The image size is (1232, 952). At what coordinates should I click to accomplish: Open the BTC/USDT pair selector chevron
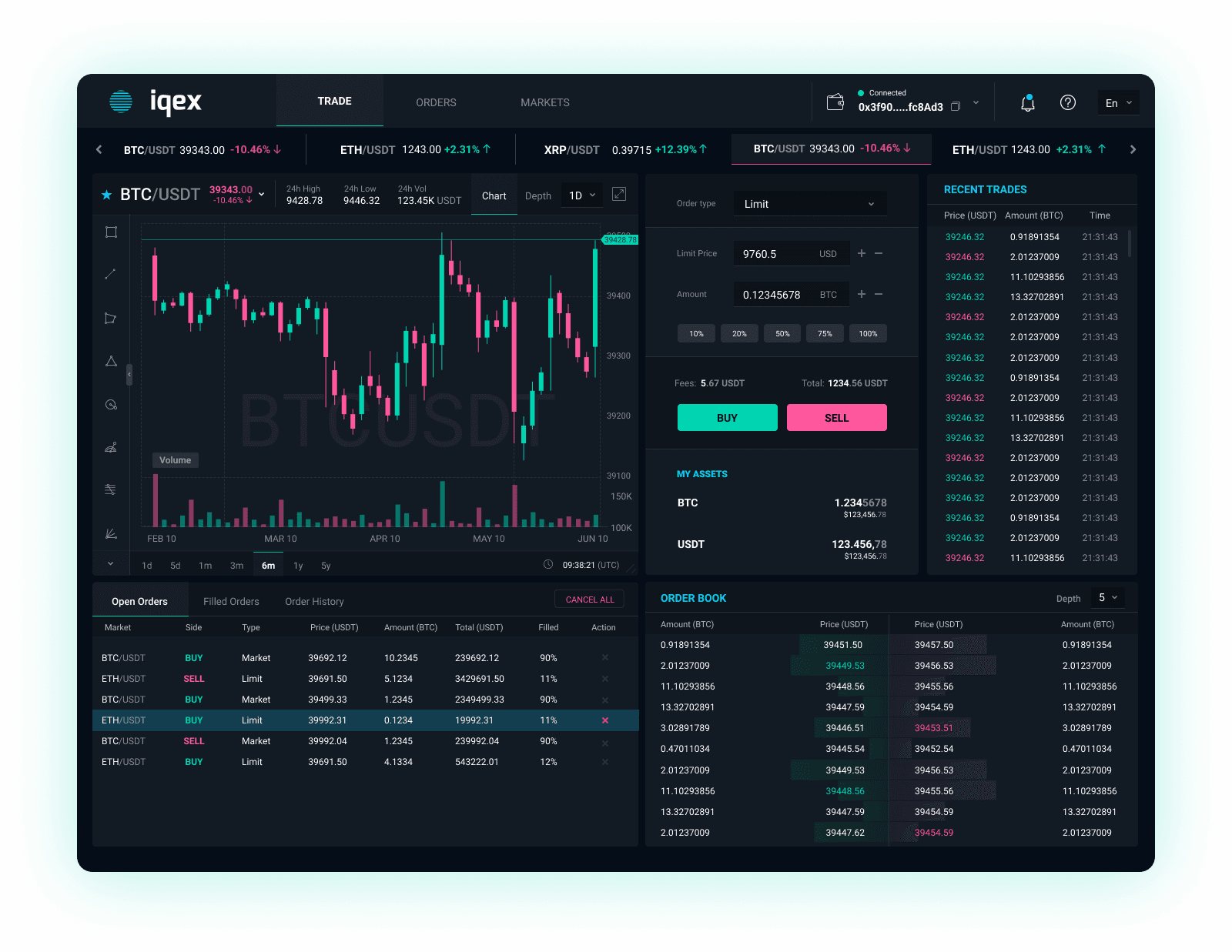coord(262,194)
